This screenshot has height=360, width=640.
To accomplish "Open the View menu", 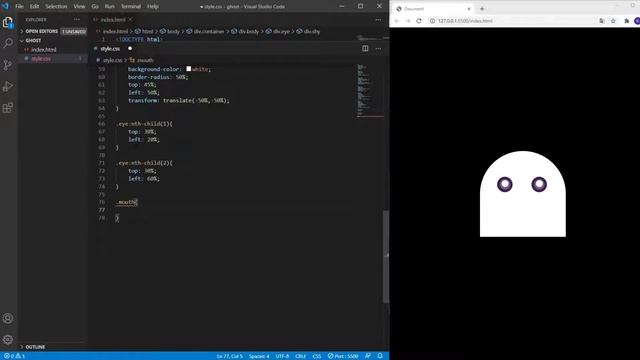I will point(79,7).
